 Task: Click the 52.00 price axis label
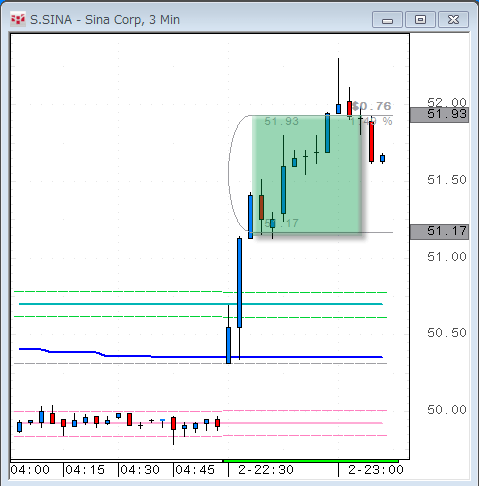447,102
